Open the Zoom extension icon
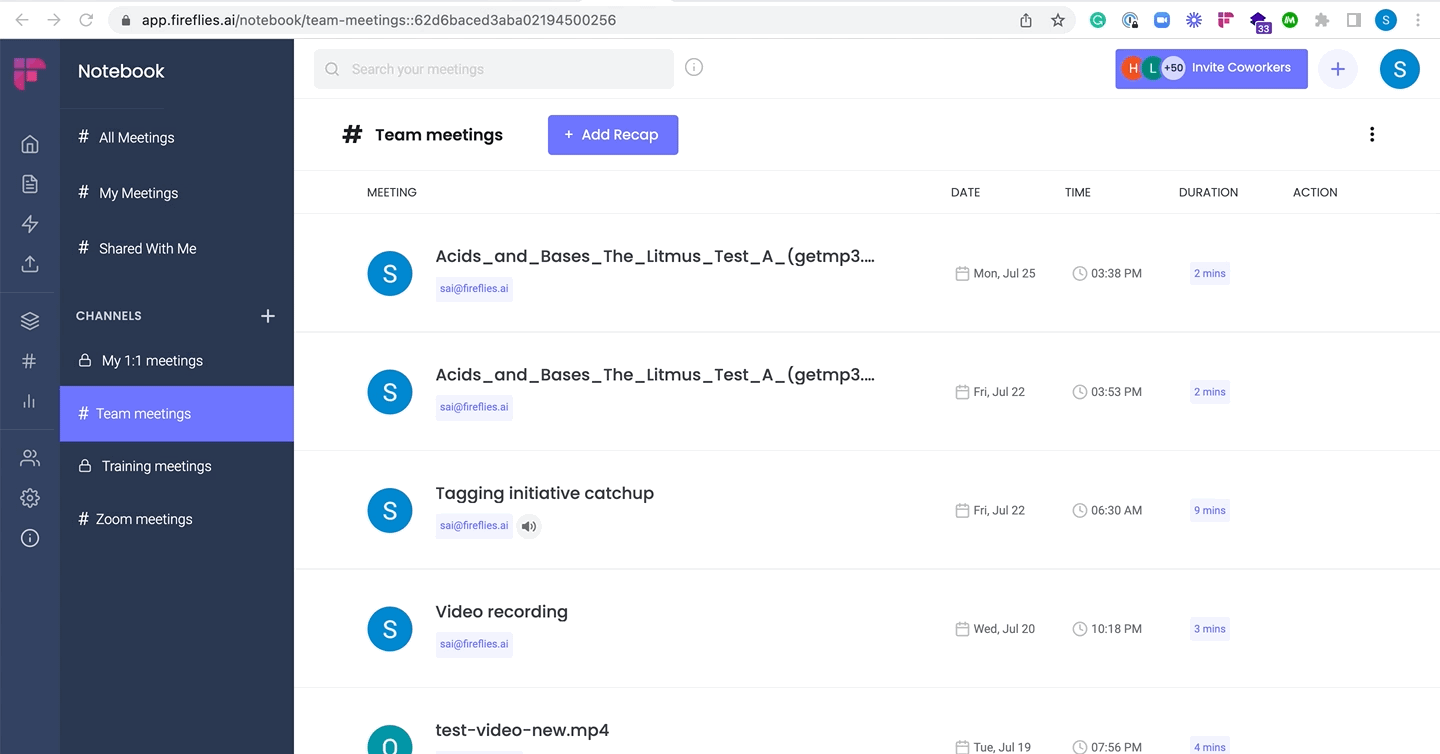 point(1162,20)
